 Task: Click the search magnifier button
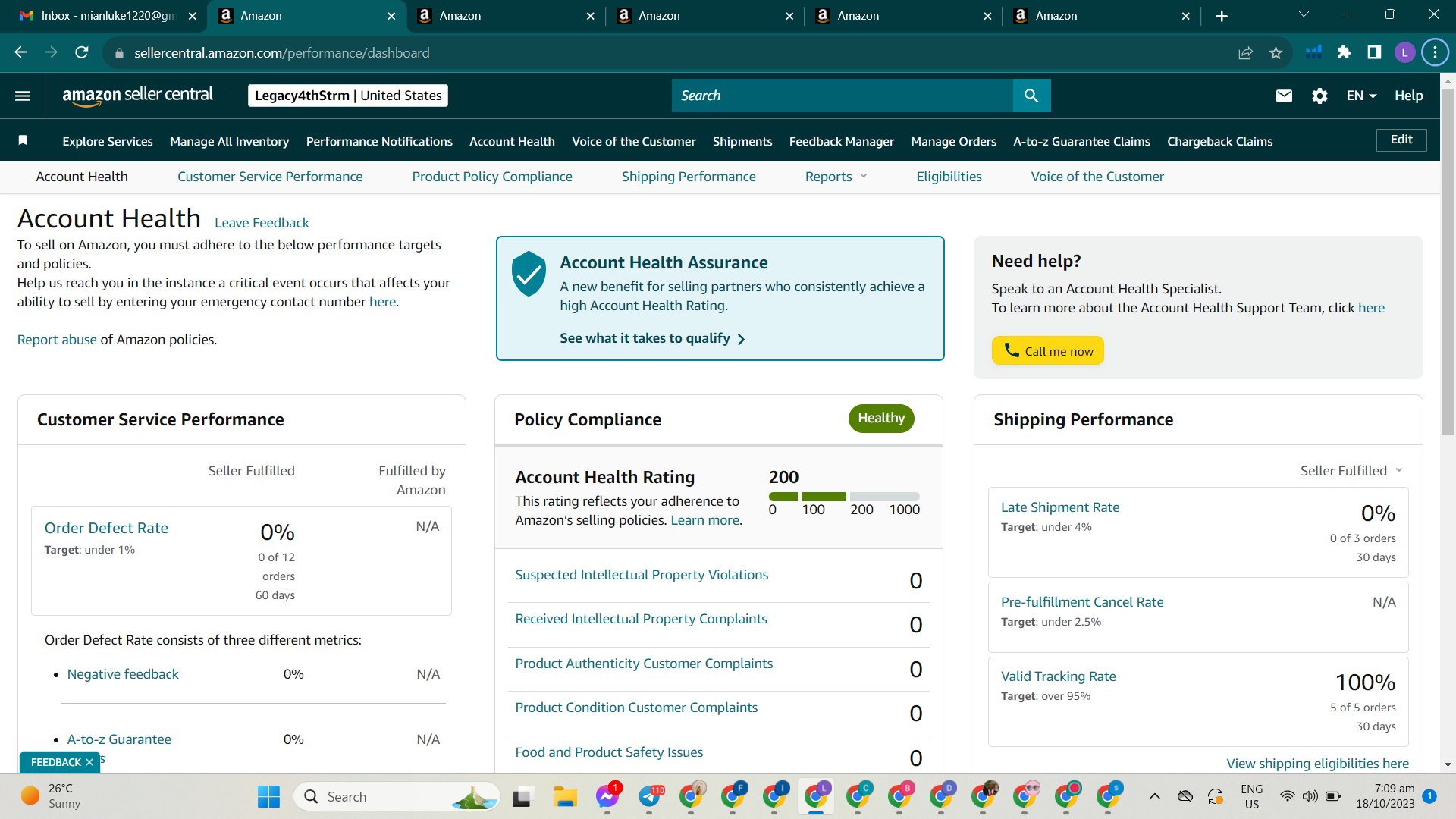[x=1031, y=96]
